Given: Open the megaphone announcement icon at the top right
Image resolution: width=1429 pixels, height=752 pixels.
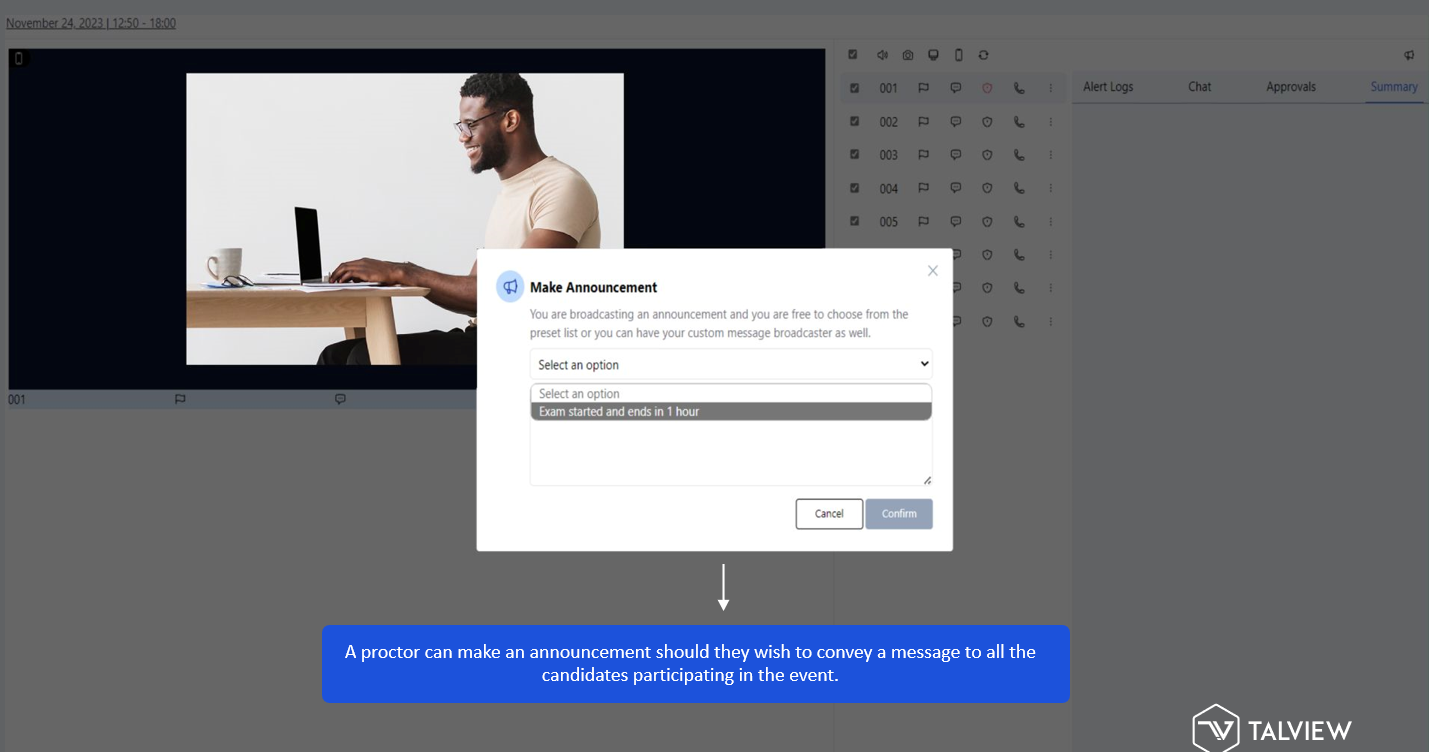Looking at the screenshot, I should (1409, 55).
